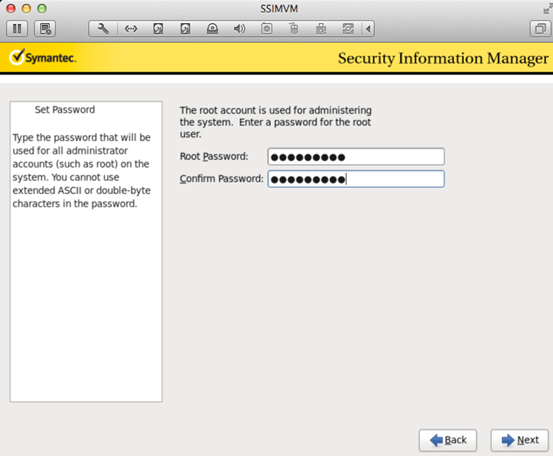
Task: Focus the Root Password field
Action: tap(356, 157)
